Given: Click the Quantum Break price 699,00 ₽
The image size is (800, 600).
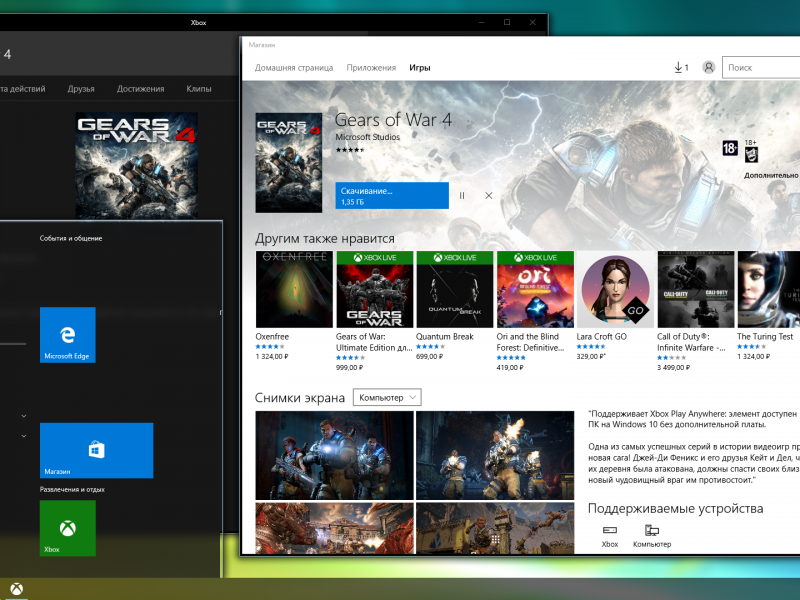Looking at the screenshot, I should coord(429,357).
